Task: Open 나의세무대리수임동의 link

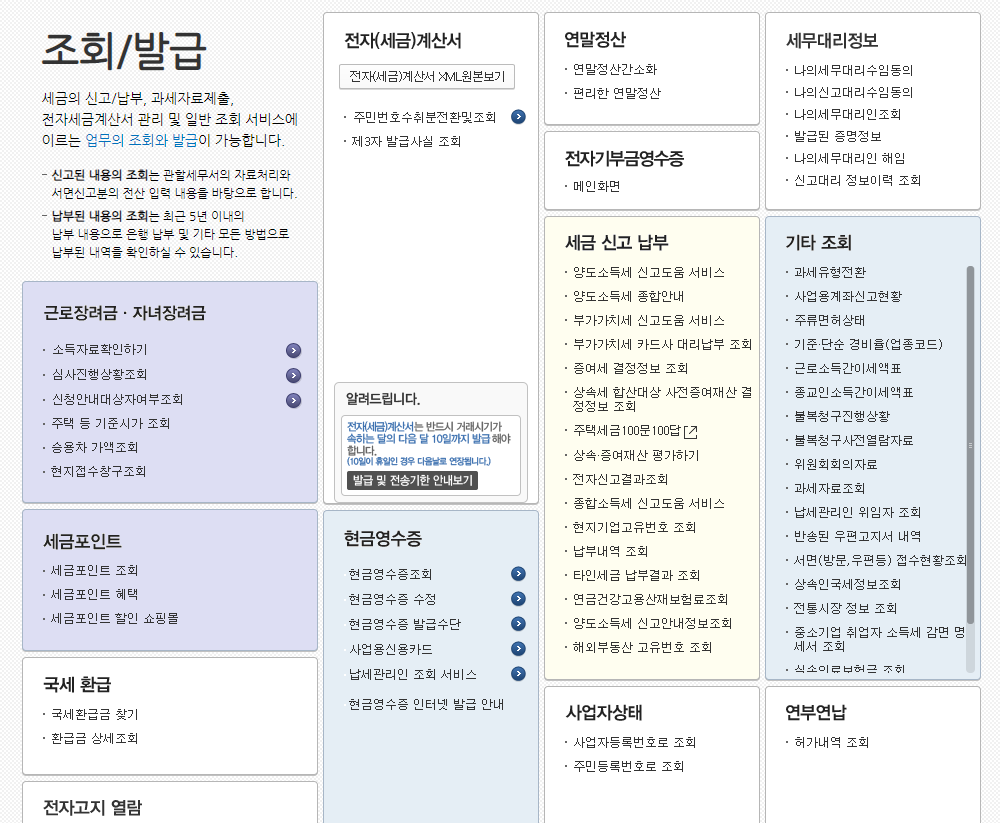Action: 853,70
